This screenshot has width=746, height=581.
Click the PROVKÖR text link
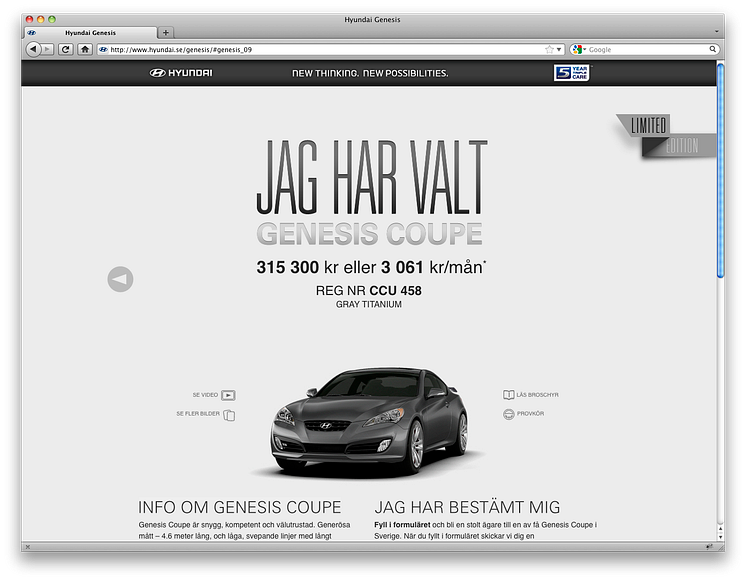coord(530,414)
